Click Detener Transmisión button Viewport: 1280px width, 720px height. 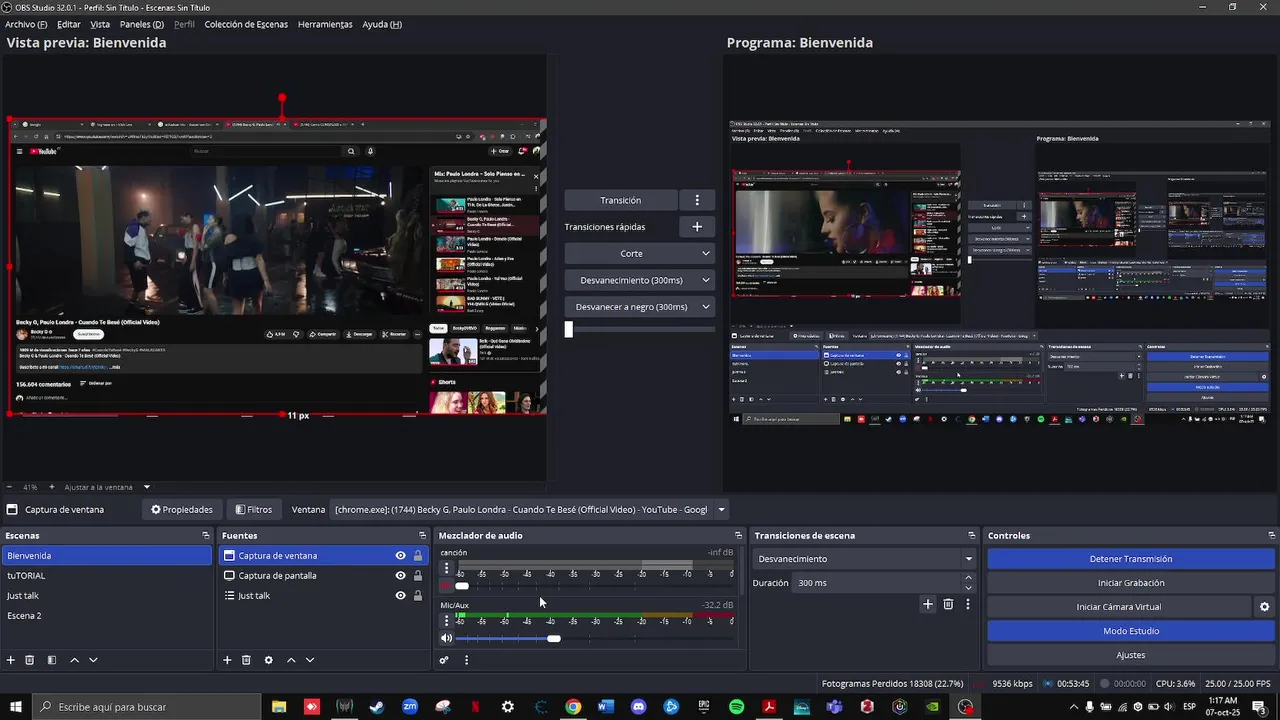click(1131, 559)
